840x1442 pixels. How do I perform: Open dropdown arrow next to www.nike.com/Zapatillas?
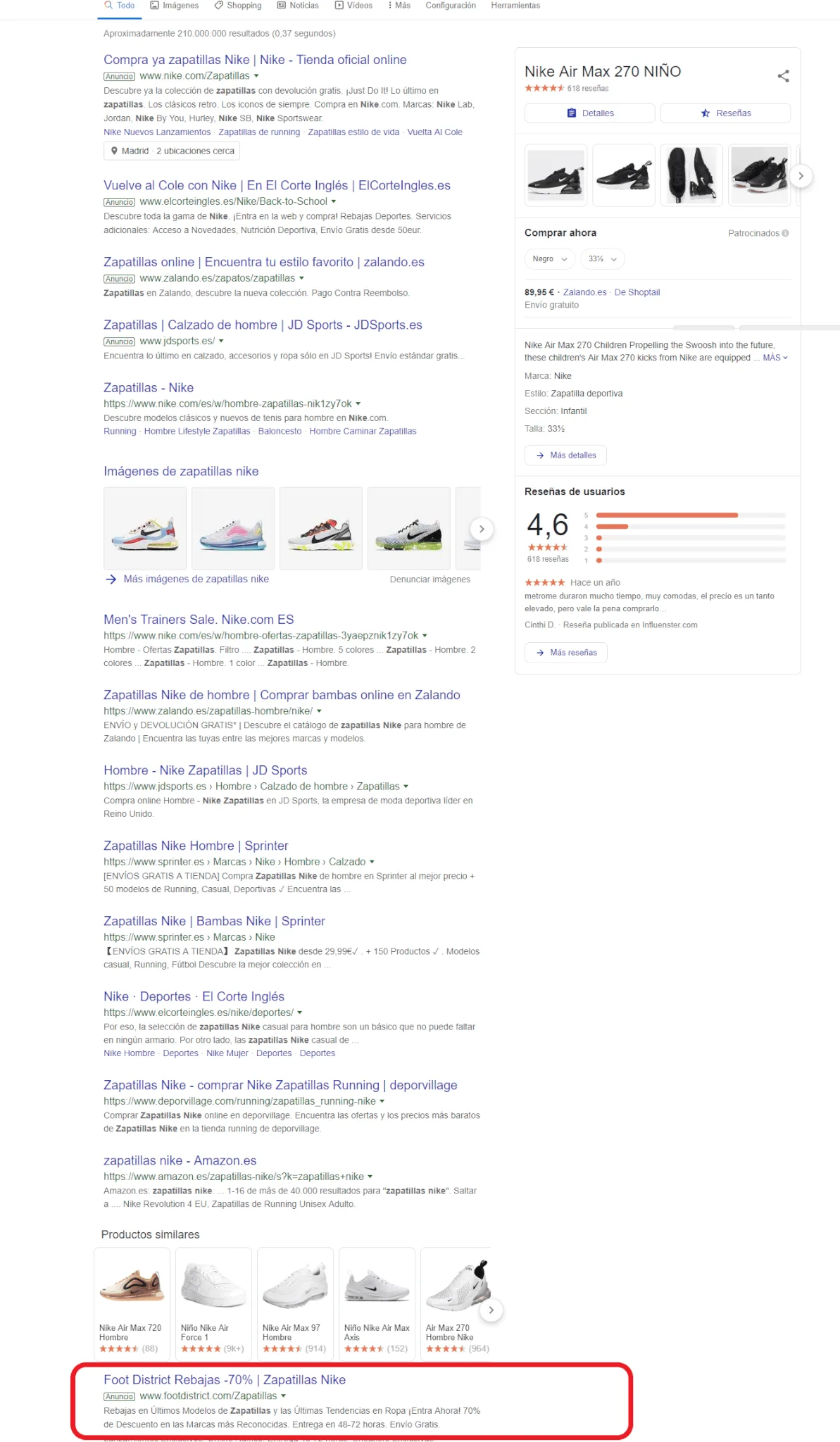click(256, 76)
